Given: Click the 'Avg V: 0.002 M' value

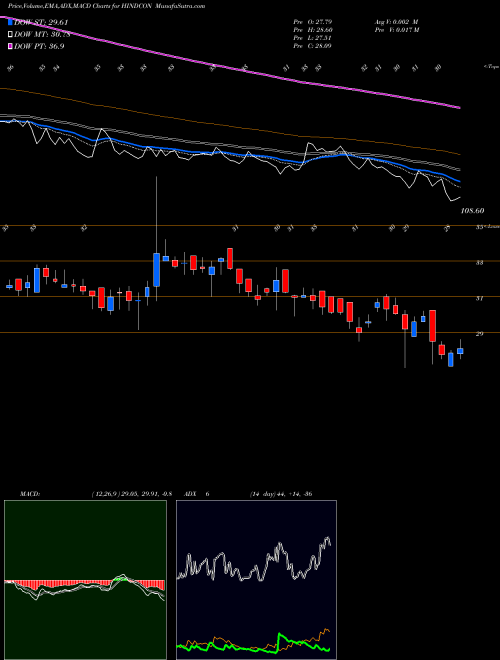Looking at the screenshot, I should click(x=396, y=22).
